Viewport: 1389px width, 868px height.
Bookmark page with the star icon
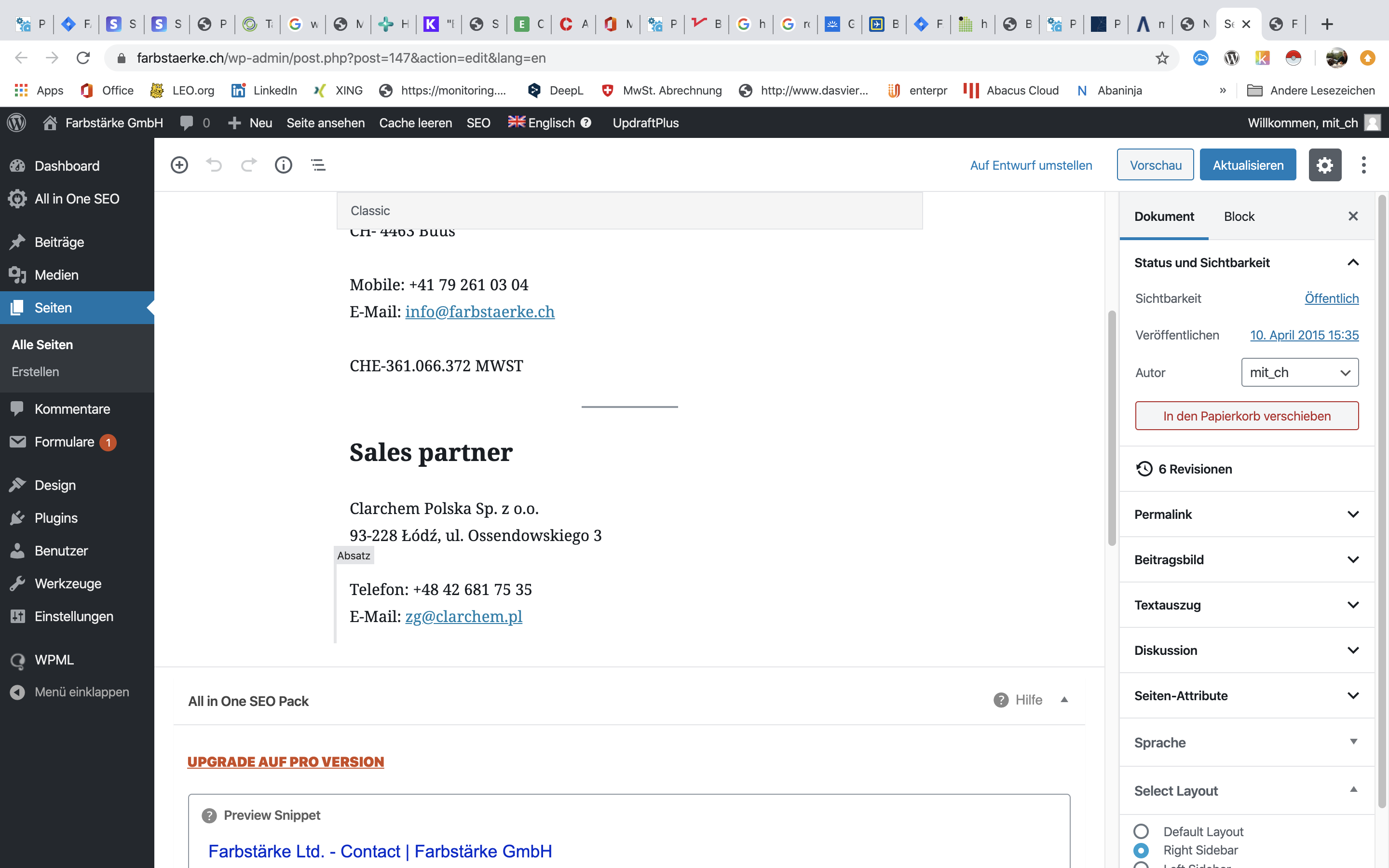pos(1162,58)
